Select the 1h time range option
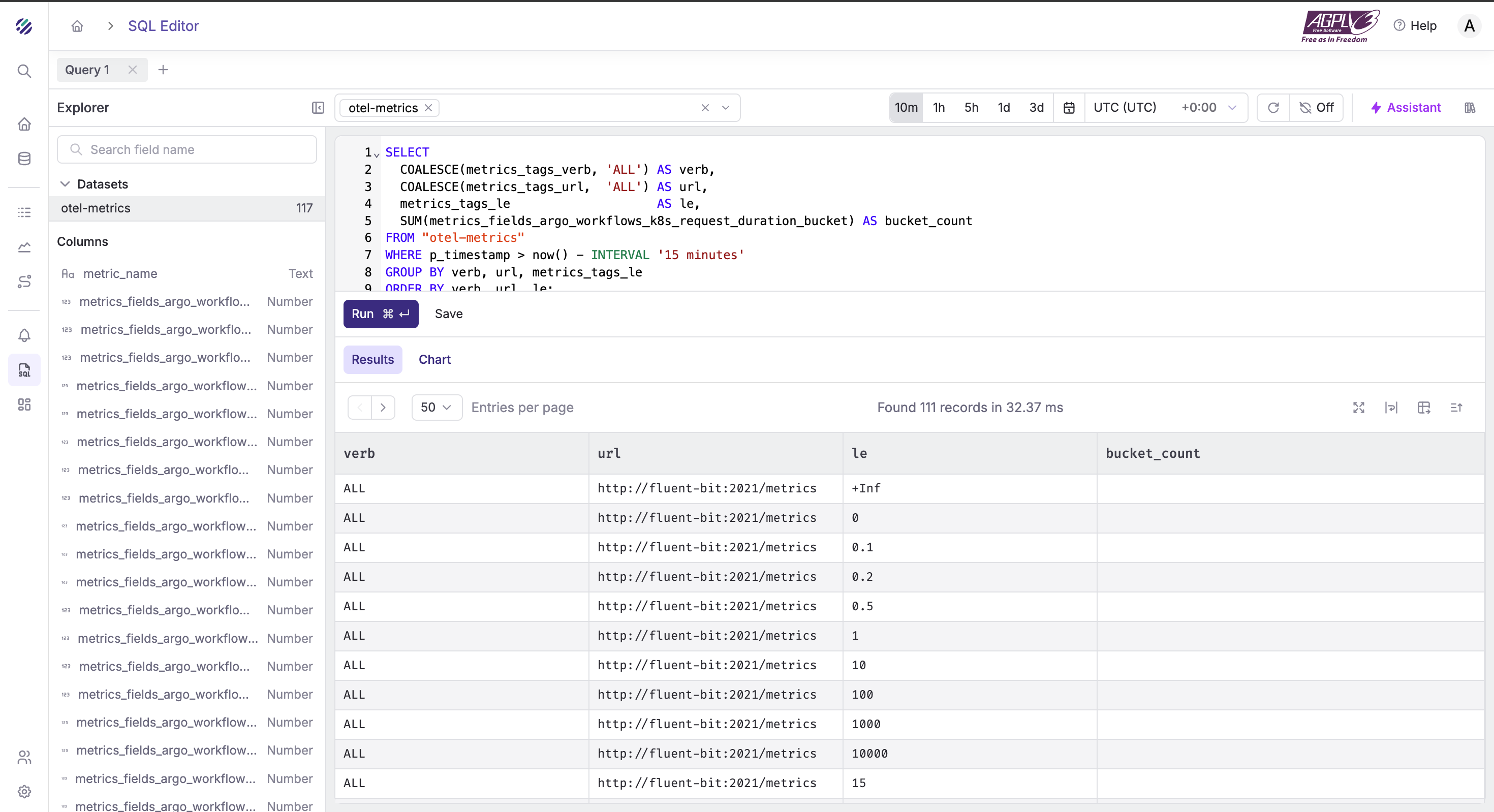Viewport: 1494px width, 812px height. (939, 108)
